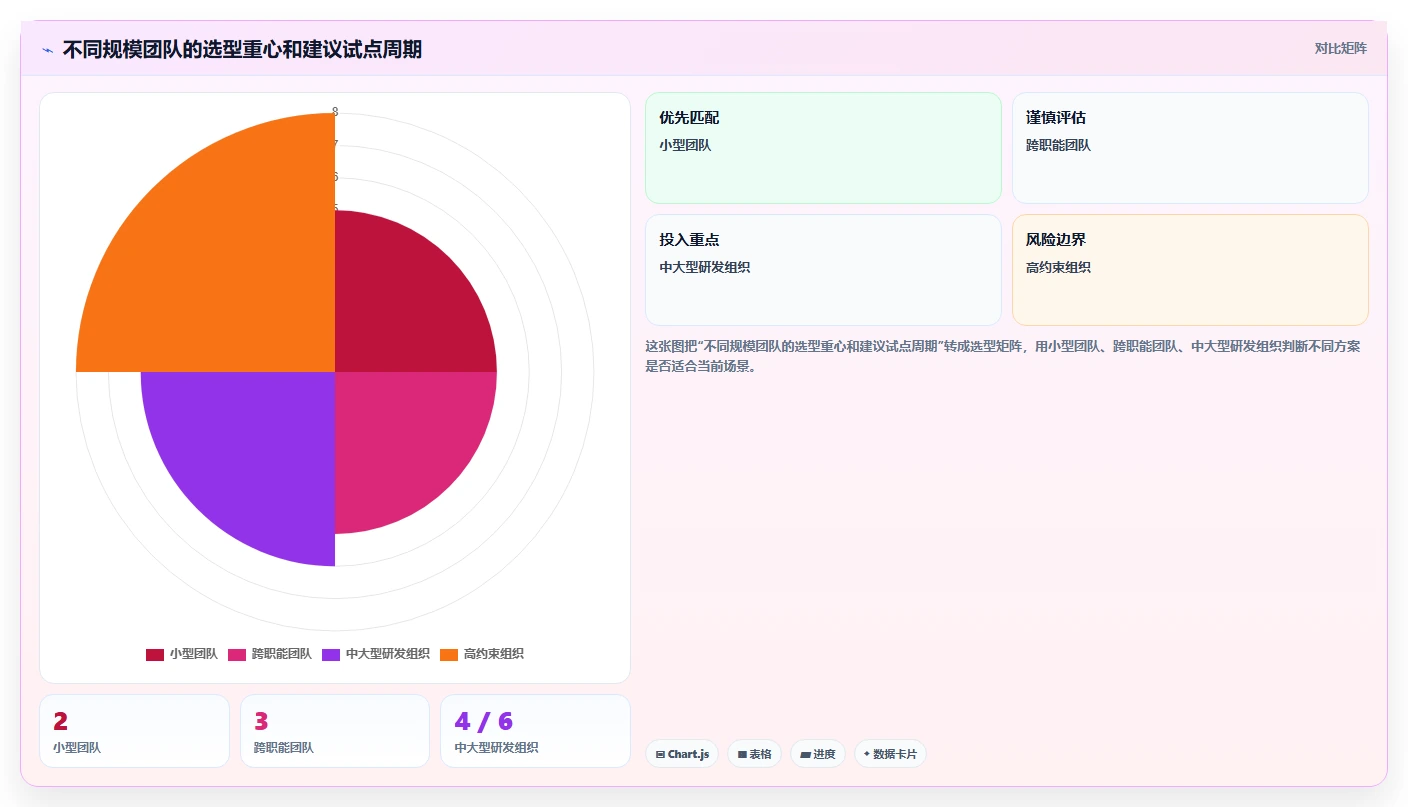Image resolution: width=1408 pixels, height=807 pixels.
Task: Toggle the 高约束组织 legend color box
Action: pyautogui.click(x=449, y=654)
